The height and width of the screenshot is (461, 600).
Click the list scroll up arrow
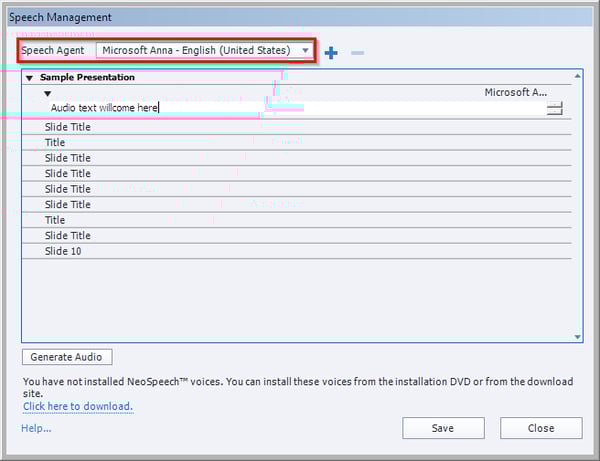(x=577, y=76)
